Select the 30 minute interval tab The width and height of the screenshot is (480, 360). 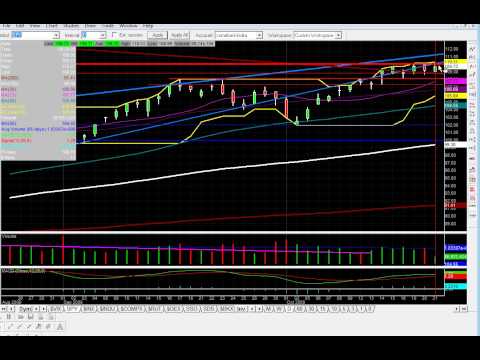[312, 309]
